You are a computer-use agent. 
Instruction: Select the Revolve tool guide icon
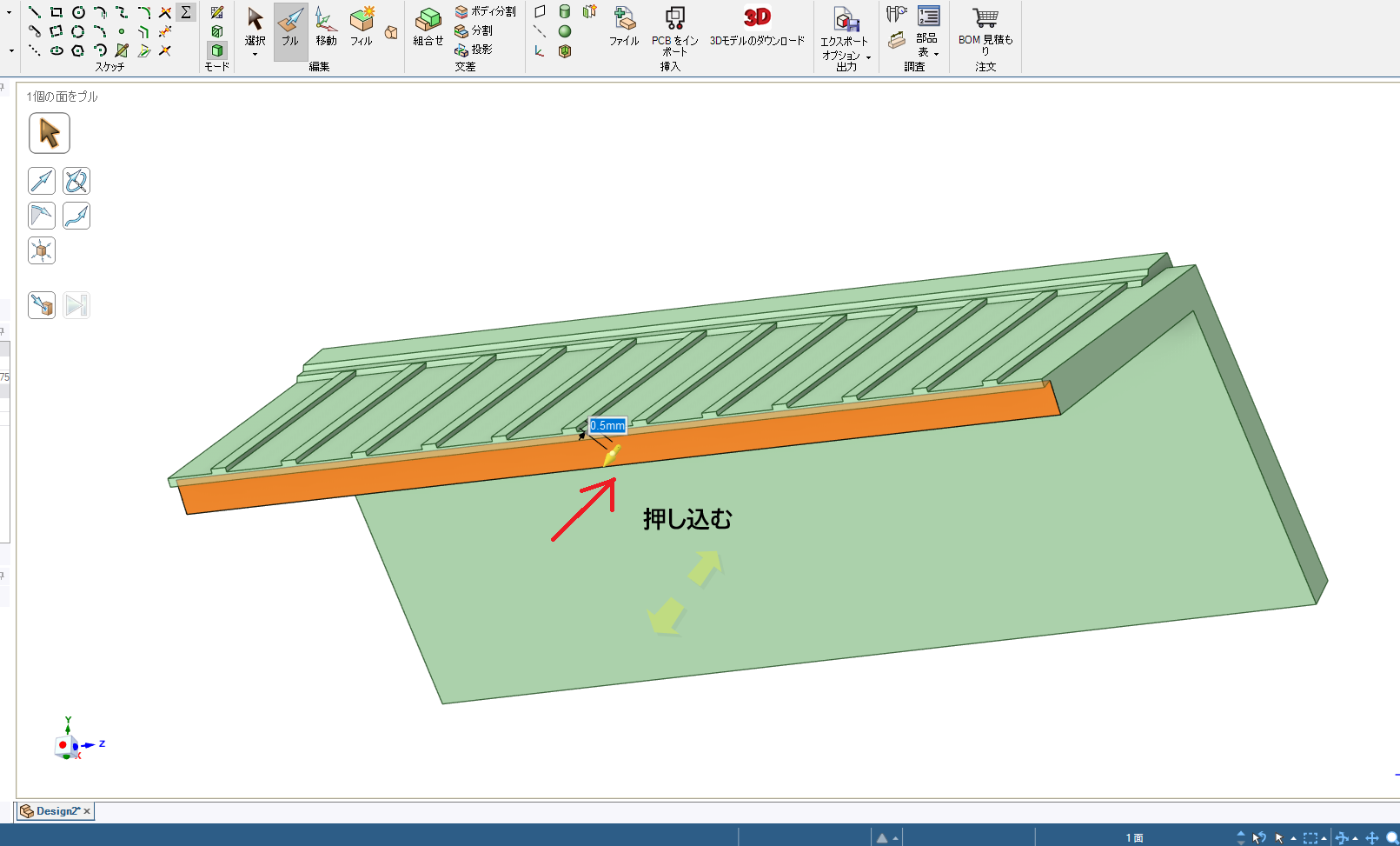click(x=76, y=181)
